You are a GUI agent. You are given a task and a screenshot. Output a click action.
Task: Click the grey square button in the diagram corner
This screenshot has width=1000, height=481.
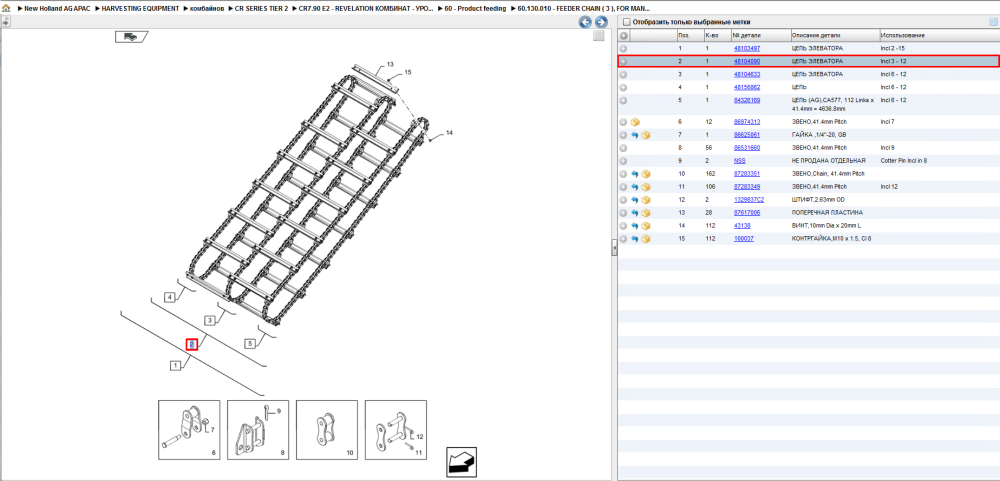(x=598, y=36)
